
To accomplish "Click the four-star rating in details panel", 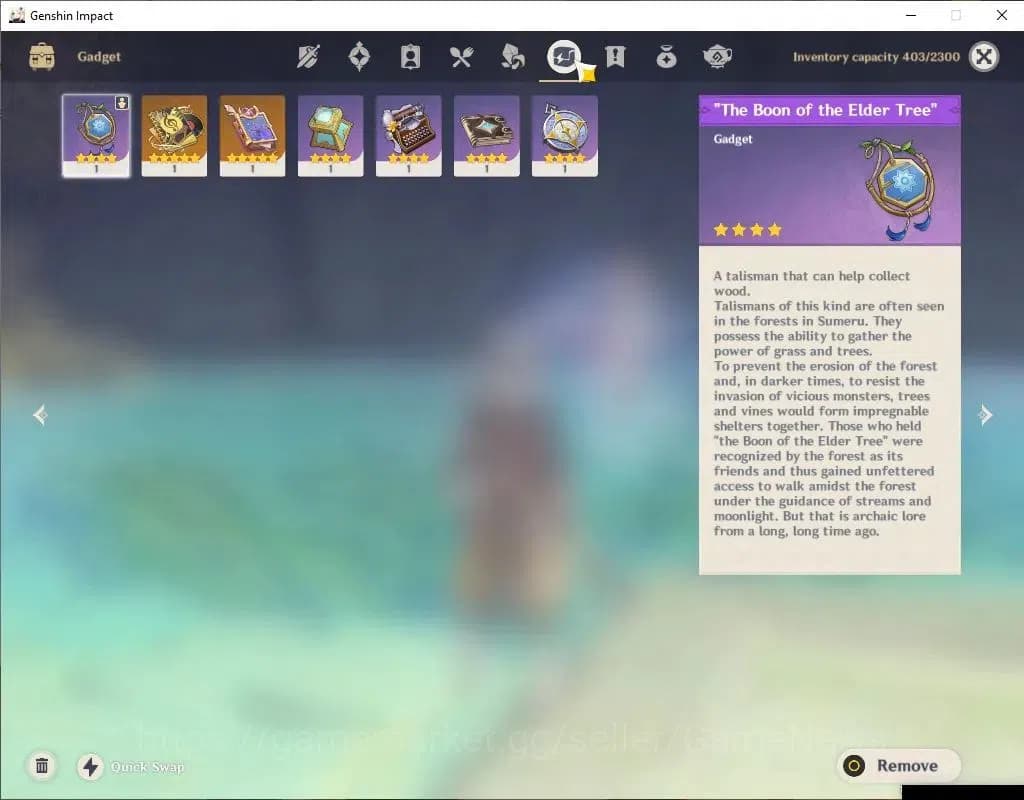I will coord(747,229).
